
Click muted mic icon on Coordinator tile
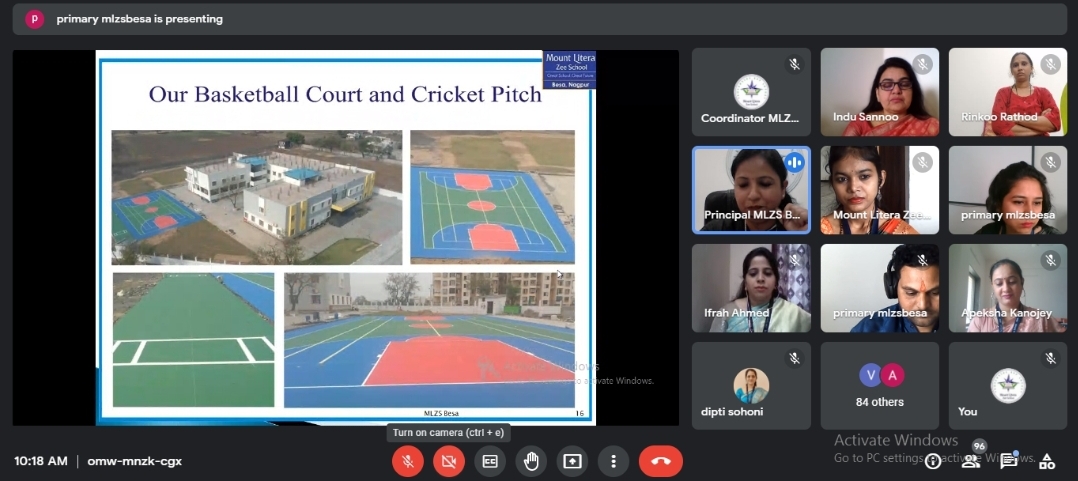pos(794,65)
